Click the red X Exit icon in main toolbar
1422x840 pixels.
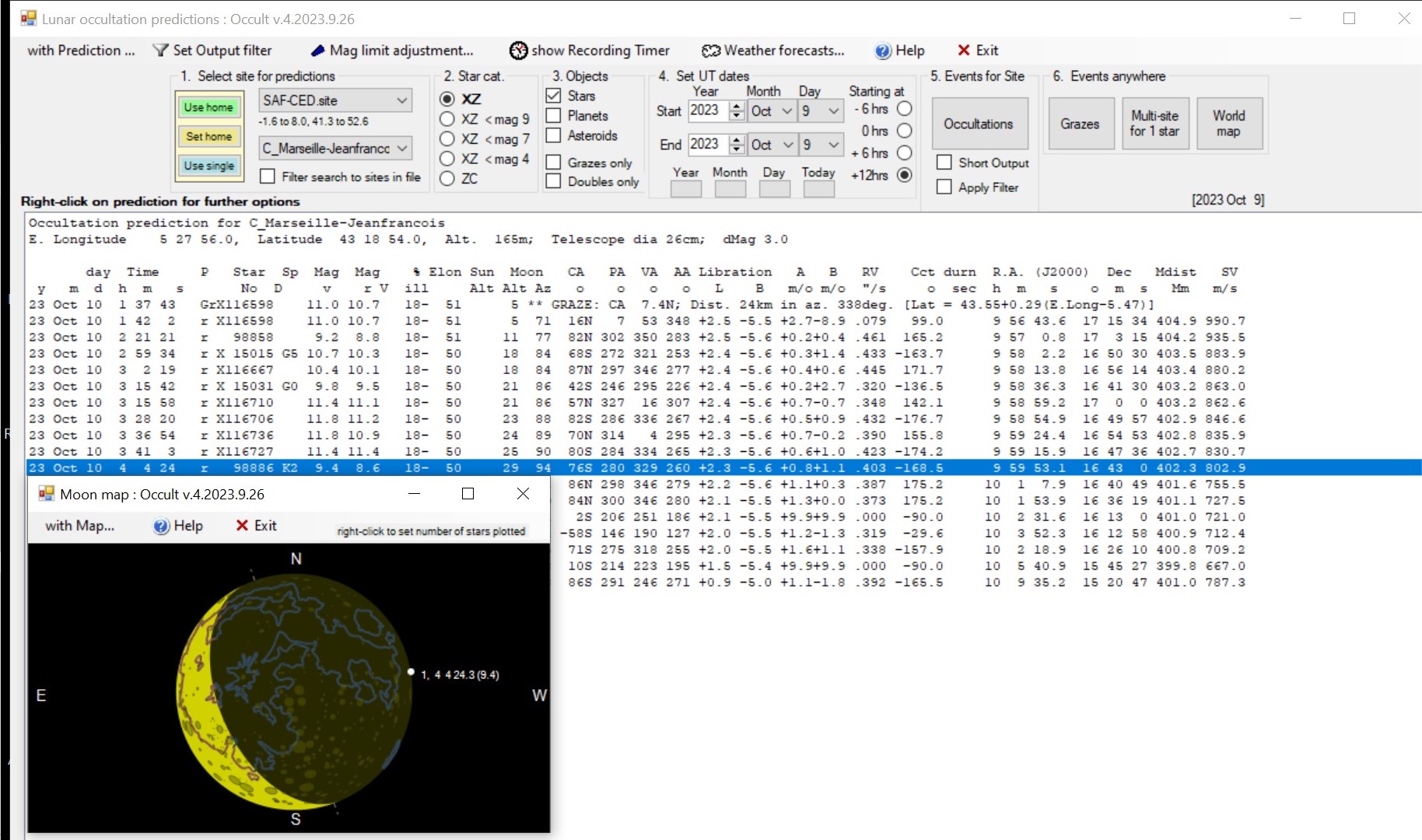click(964, 51)
